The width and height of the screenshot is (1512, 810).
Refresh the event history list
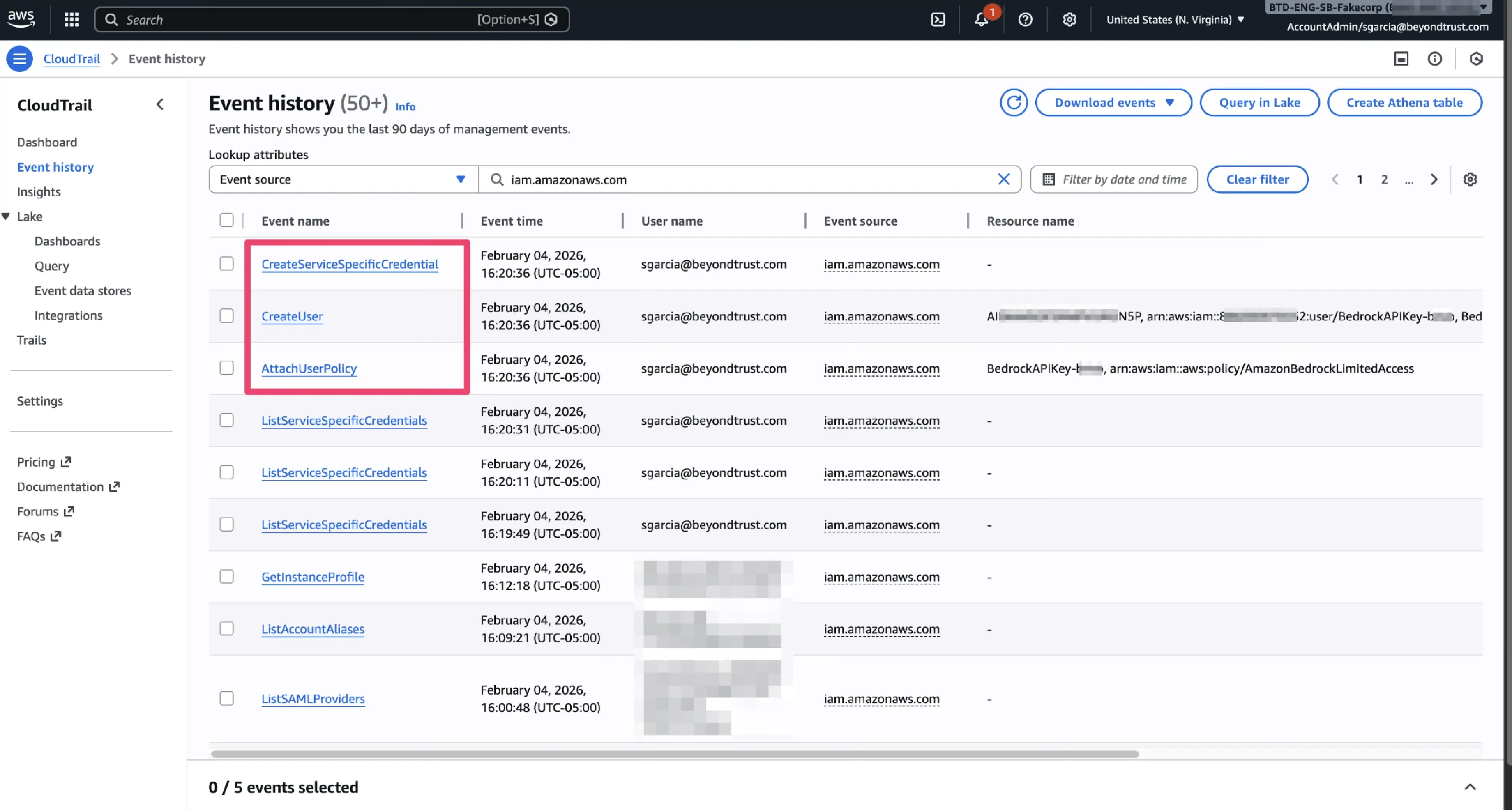coord(1014,103)
